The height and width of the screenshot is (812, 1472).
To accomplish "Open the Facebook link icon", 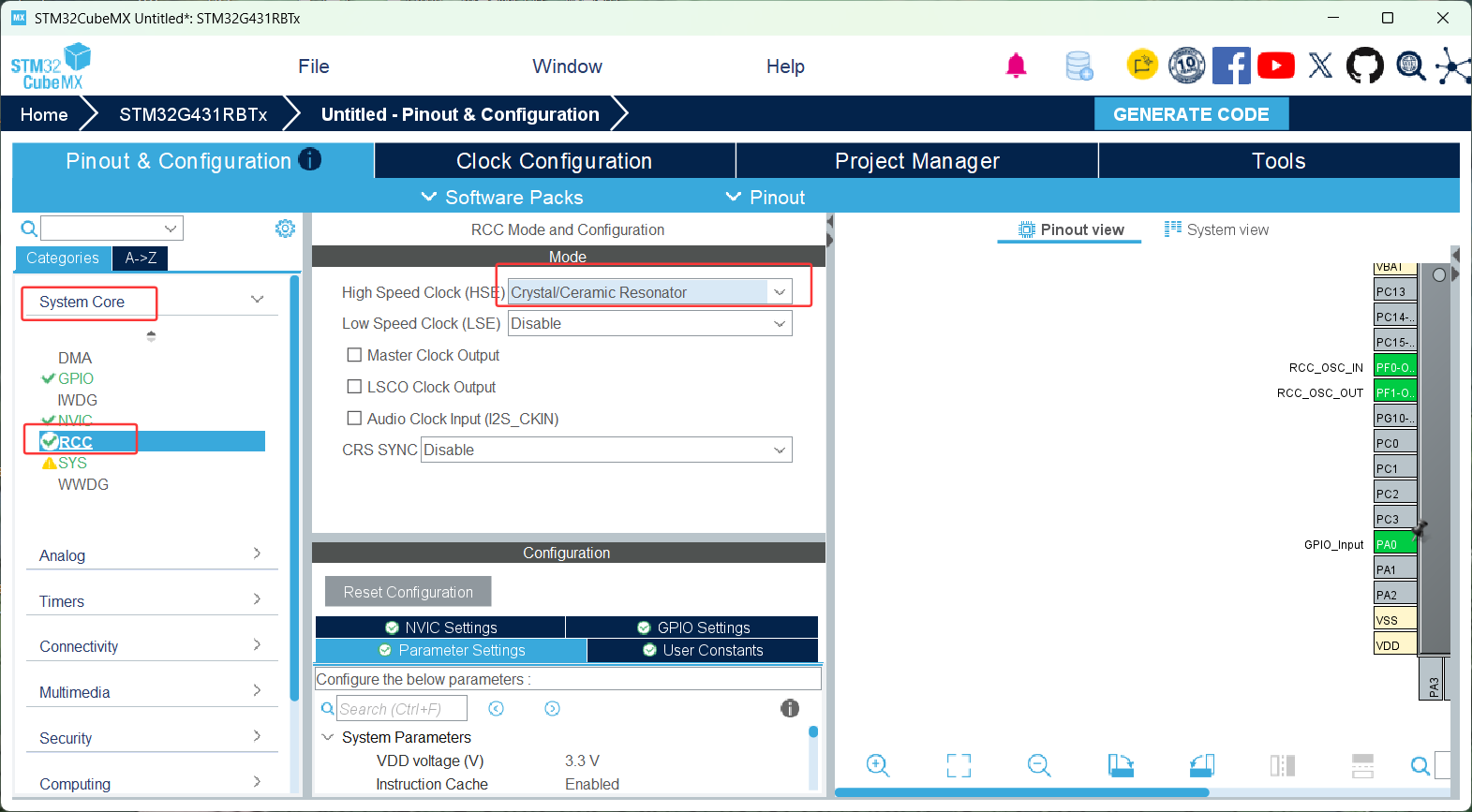I will 1231,66.
